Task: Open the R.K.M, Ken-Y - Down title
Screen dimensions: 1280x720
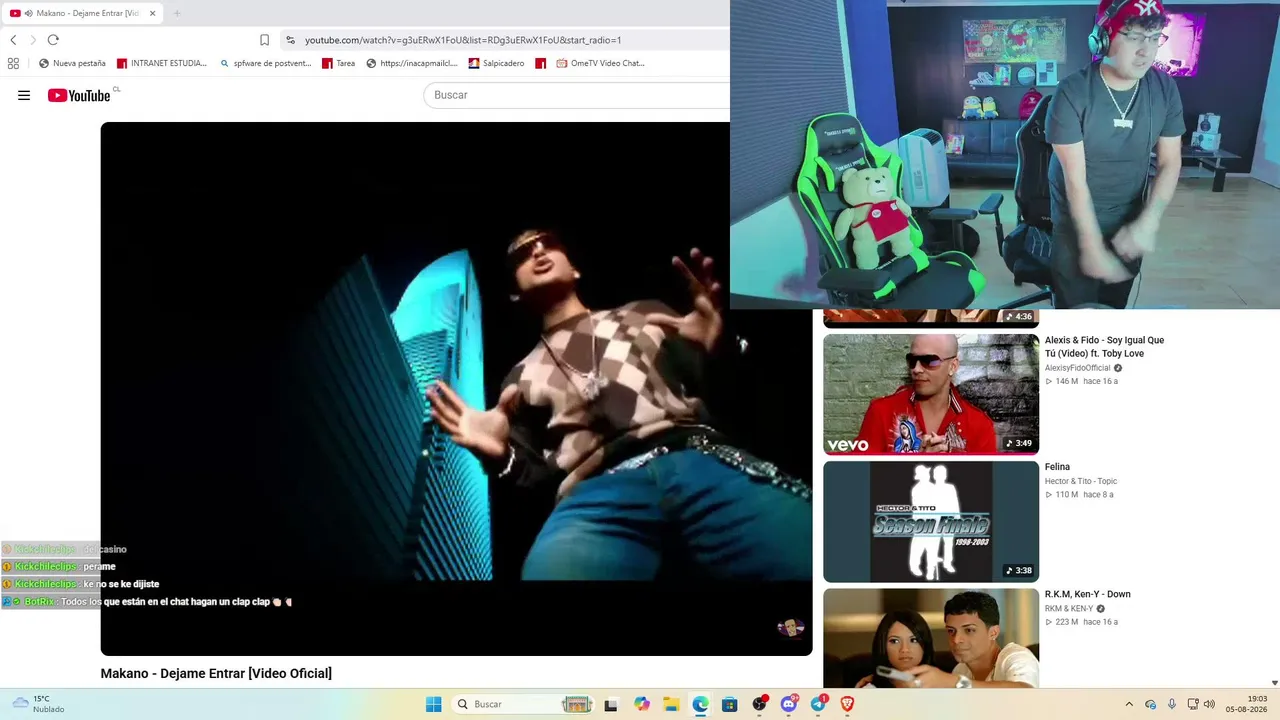Action: click(1088, 594)
